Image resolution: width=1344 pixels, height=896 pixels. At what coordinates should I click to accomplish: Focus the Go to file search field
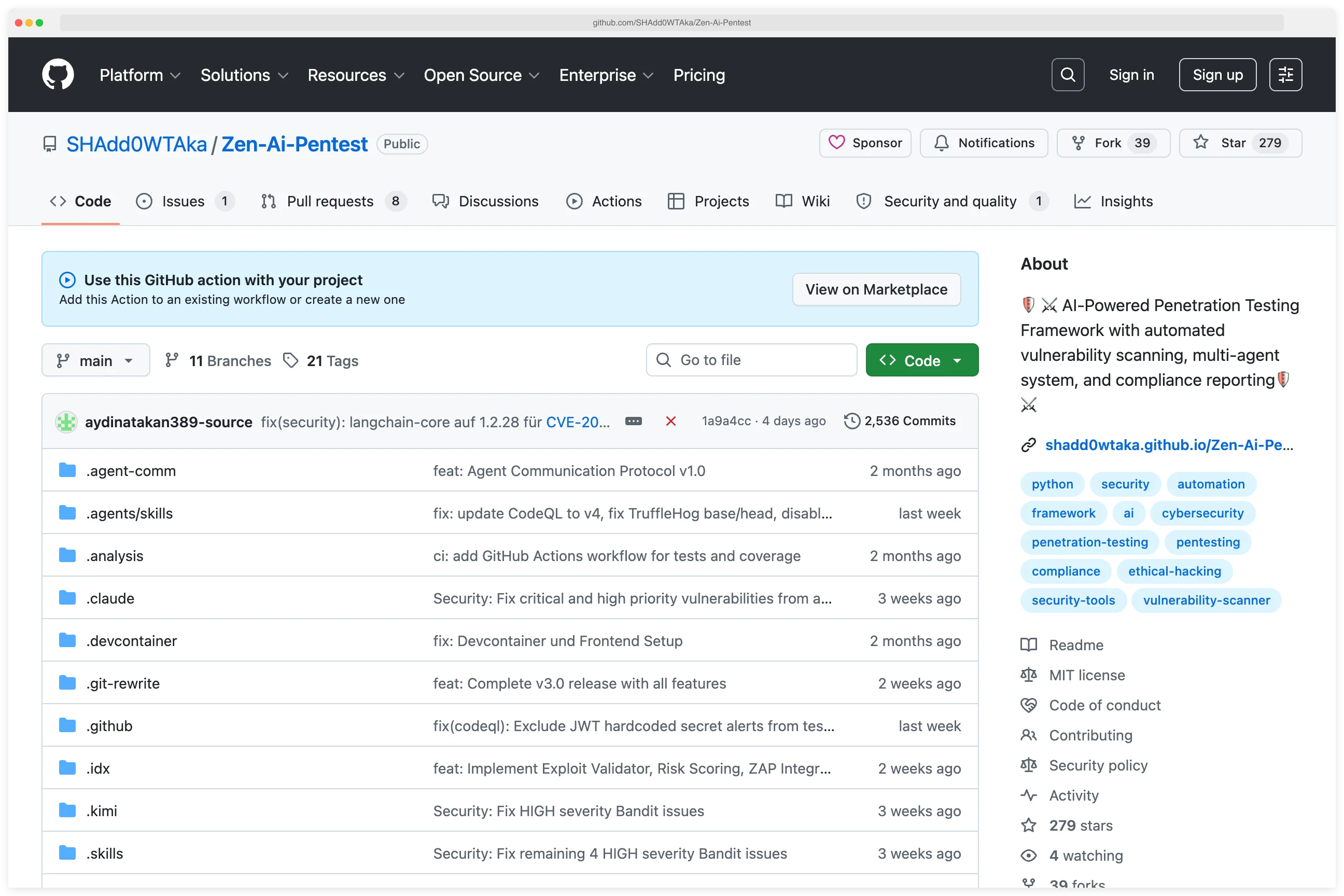(751, 360)
